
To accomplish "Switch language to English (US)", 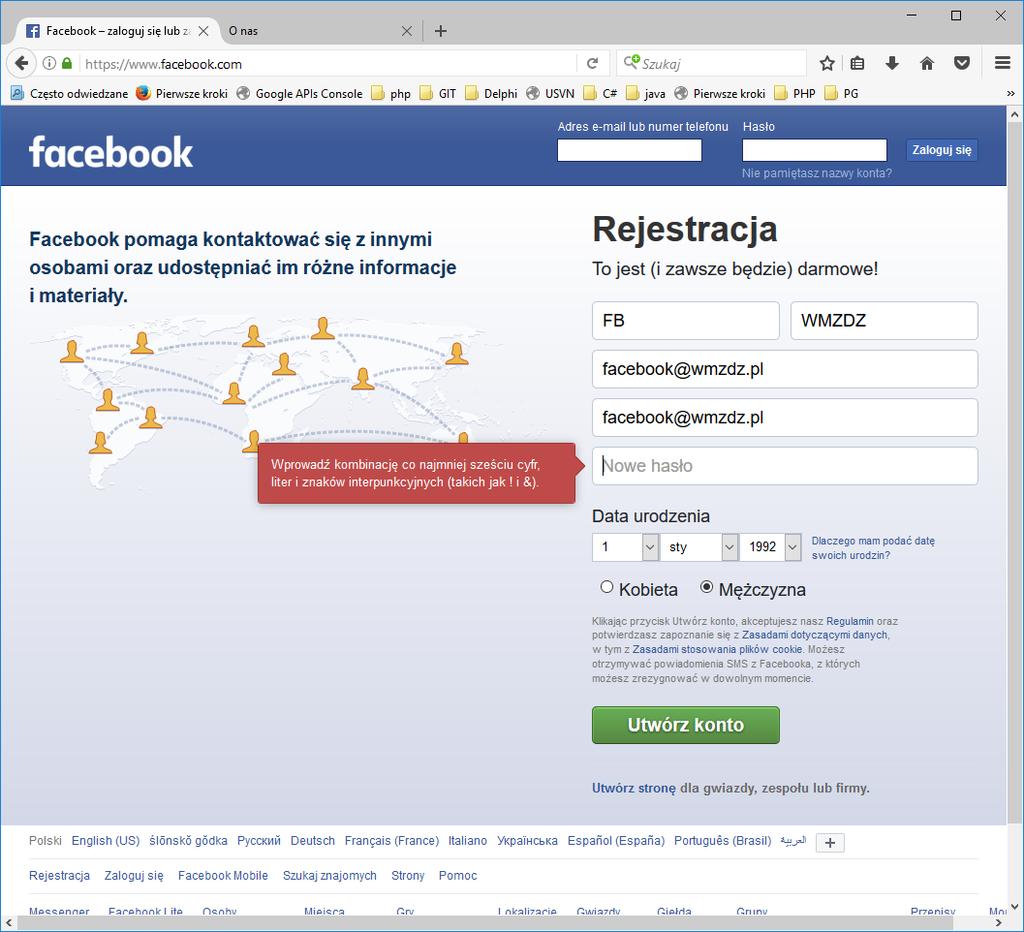I will [106, 841].
